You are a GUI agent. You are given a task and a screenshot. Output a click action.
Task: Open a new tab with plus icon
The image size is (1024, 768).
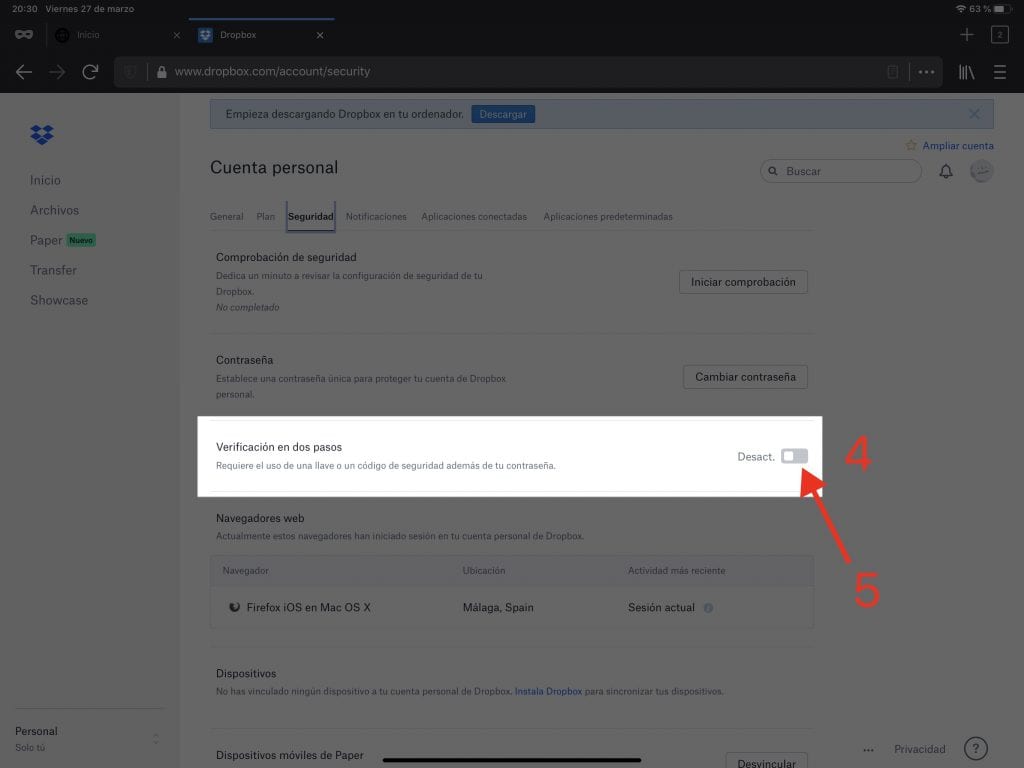(x=966, y=35)
